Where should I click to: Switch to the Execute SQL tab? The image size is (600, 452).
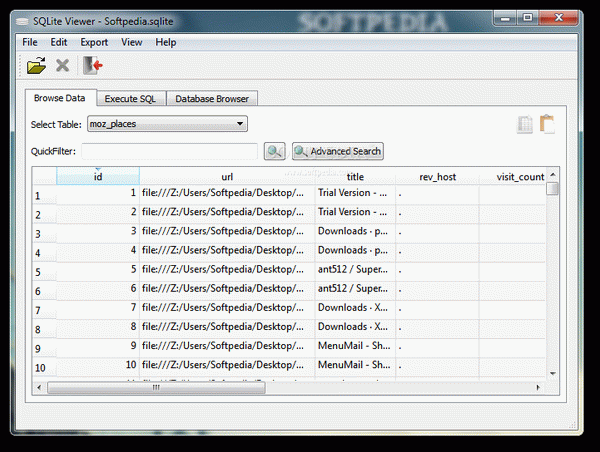130,99
